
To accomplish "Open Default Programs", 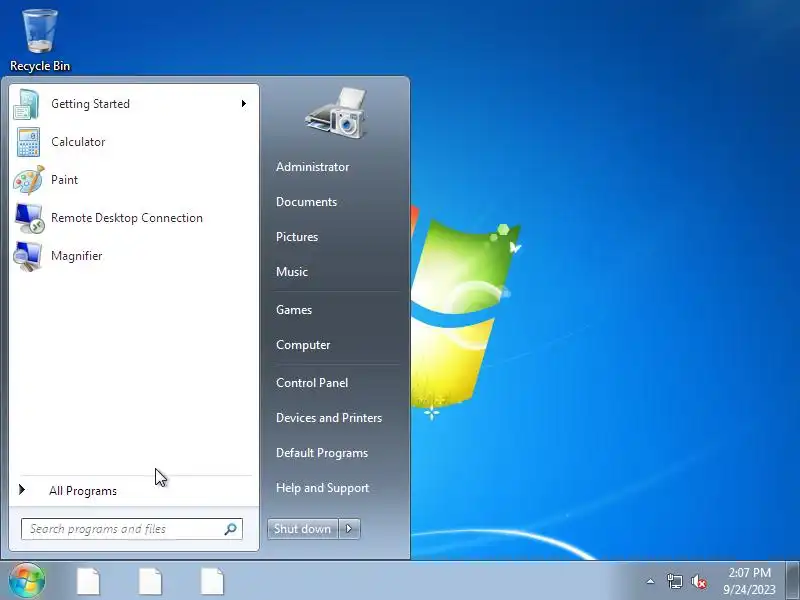I will (x=321, y=453).
